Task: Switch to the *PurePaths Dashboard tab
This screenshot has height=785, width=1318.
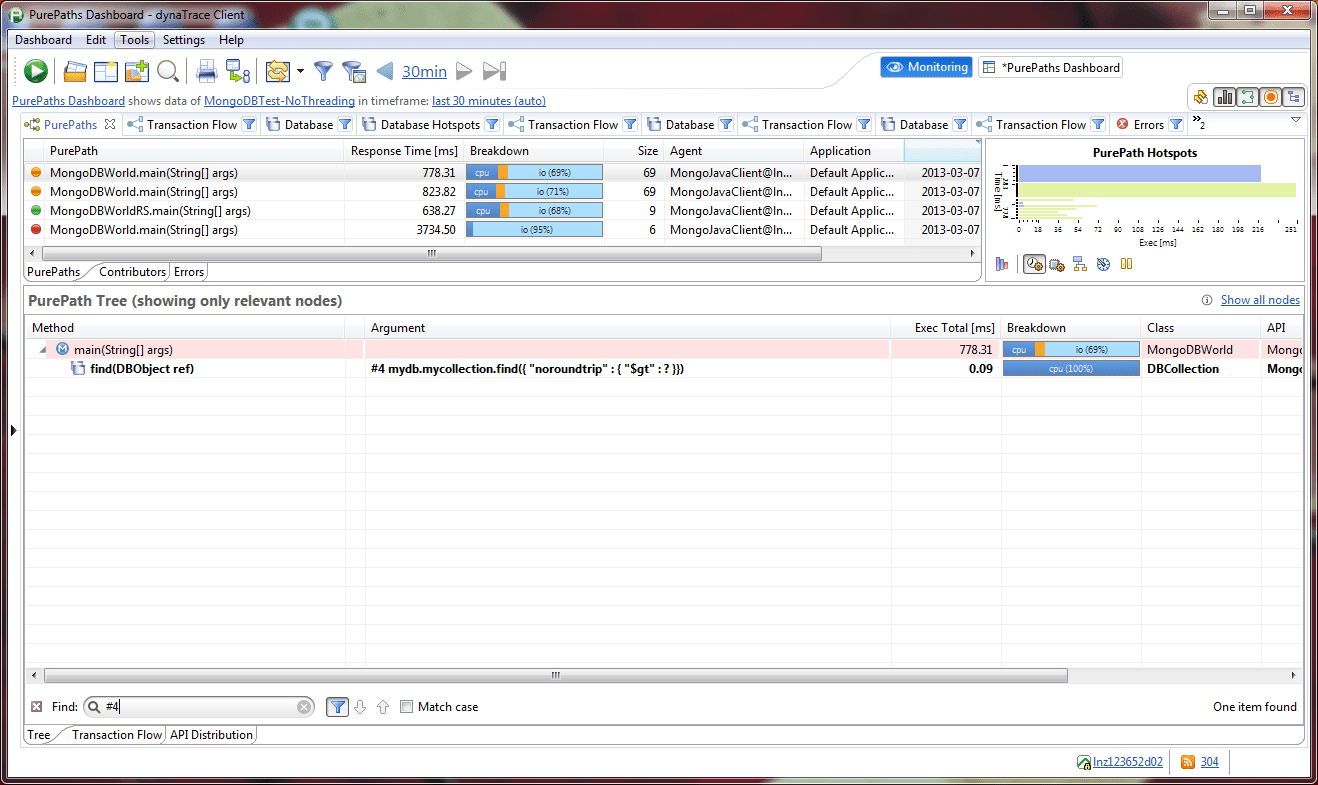Action: pyautogui.click(x=1050, y=67)
